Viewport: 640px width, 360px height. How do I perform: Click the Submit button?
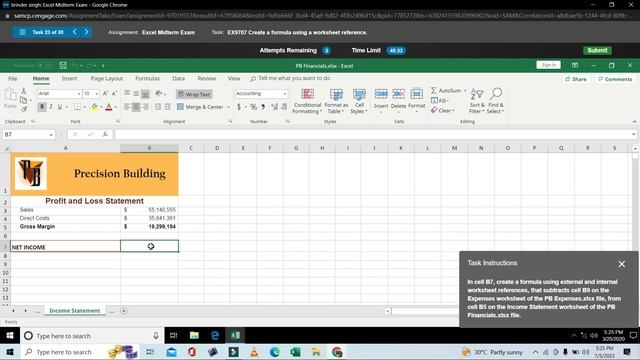pos(597,50)
